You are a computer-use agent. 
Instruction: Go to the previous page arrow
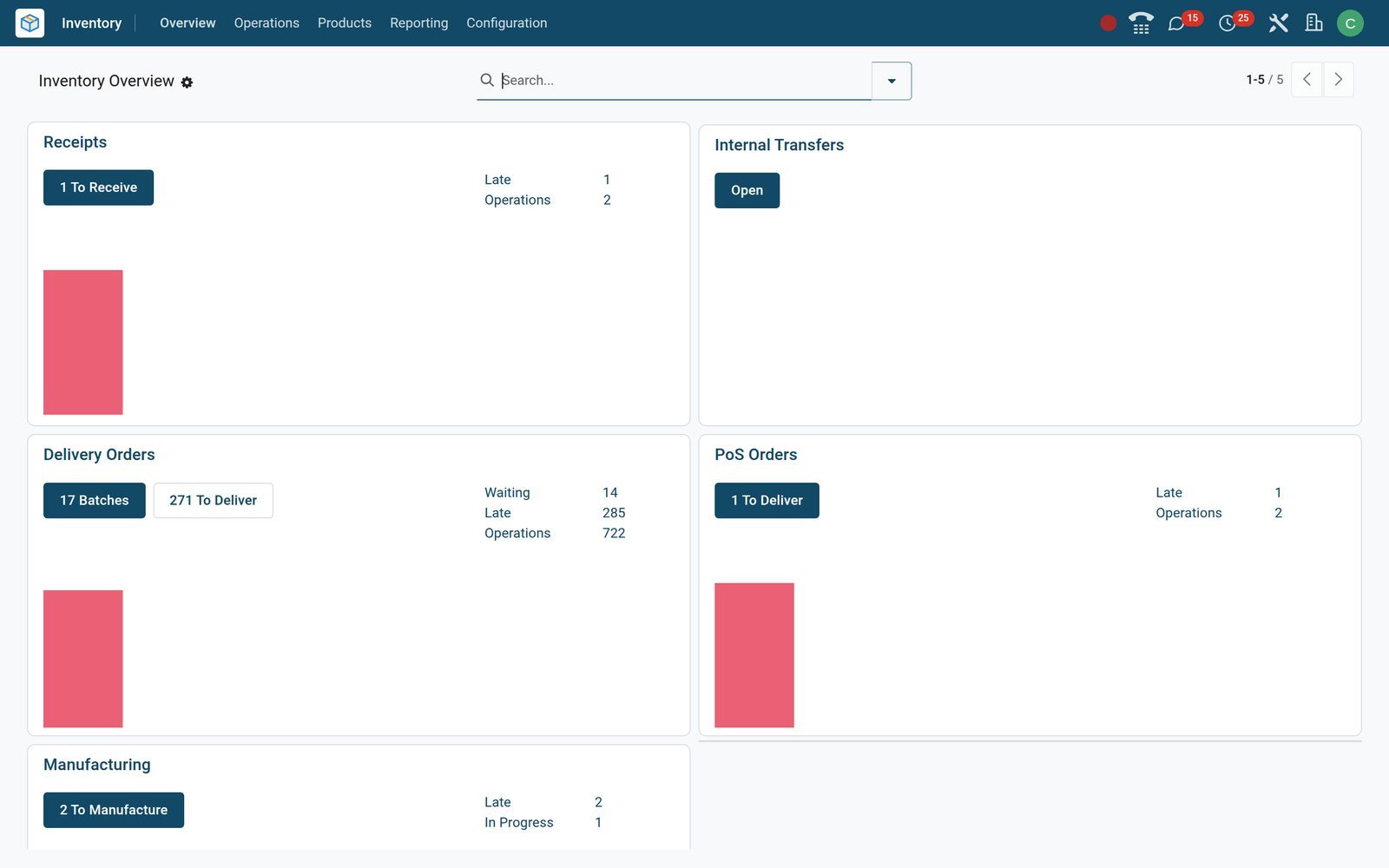1307,80
